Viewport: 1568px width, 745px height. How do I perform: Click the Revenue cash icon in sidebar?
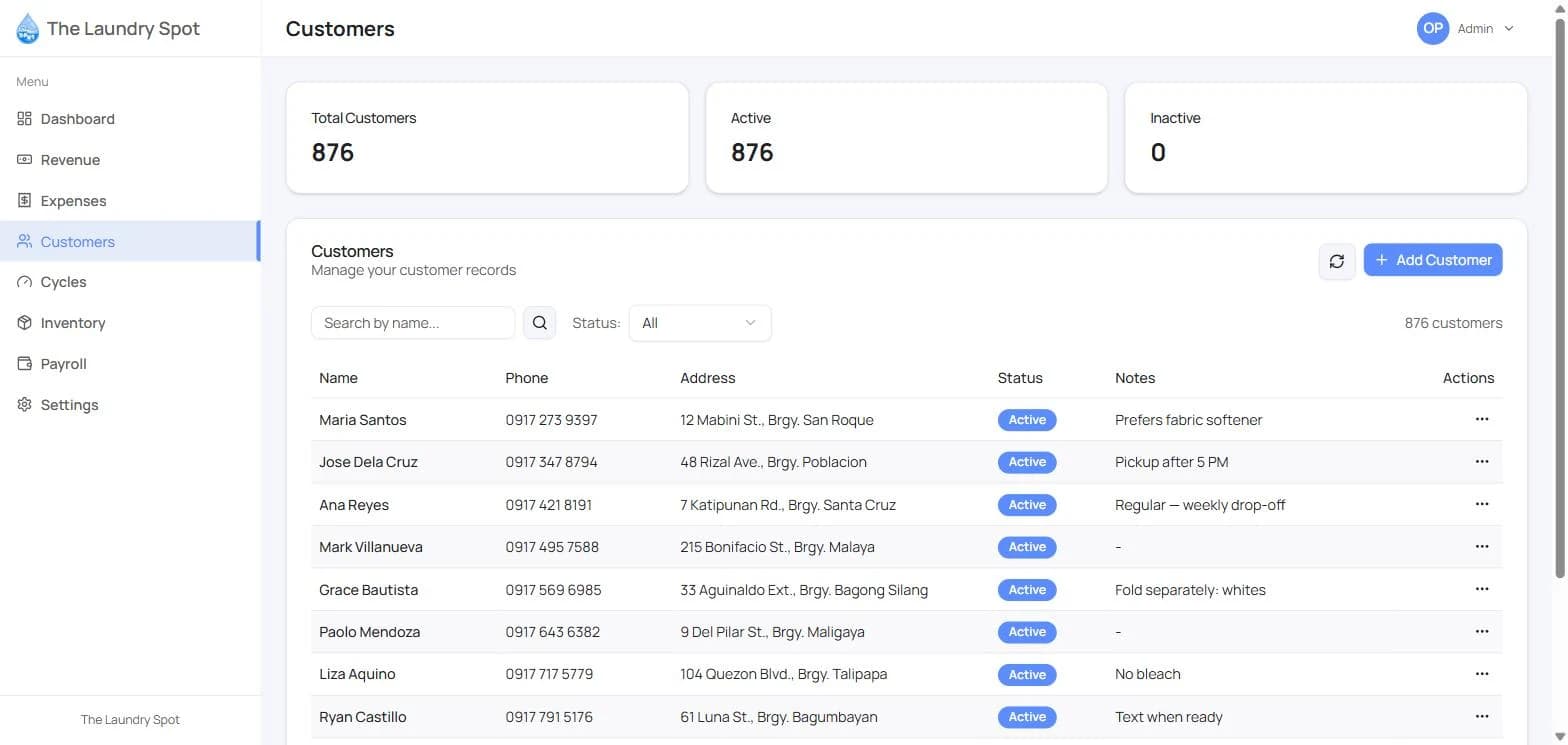tap(25, 160)
